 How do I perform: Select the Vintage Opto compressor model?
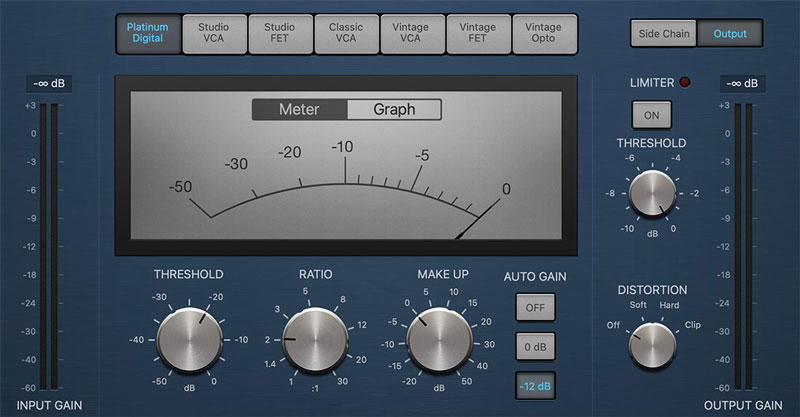coord(543,33)
